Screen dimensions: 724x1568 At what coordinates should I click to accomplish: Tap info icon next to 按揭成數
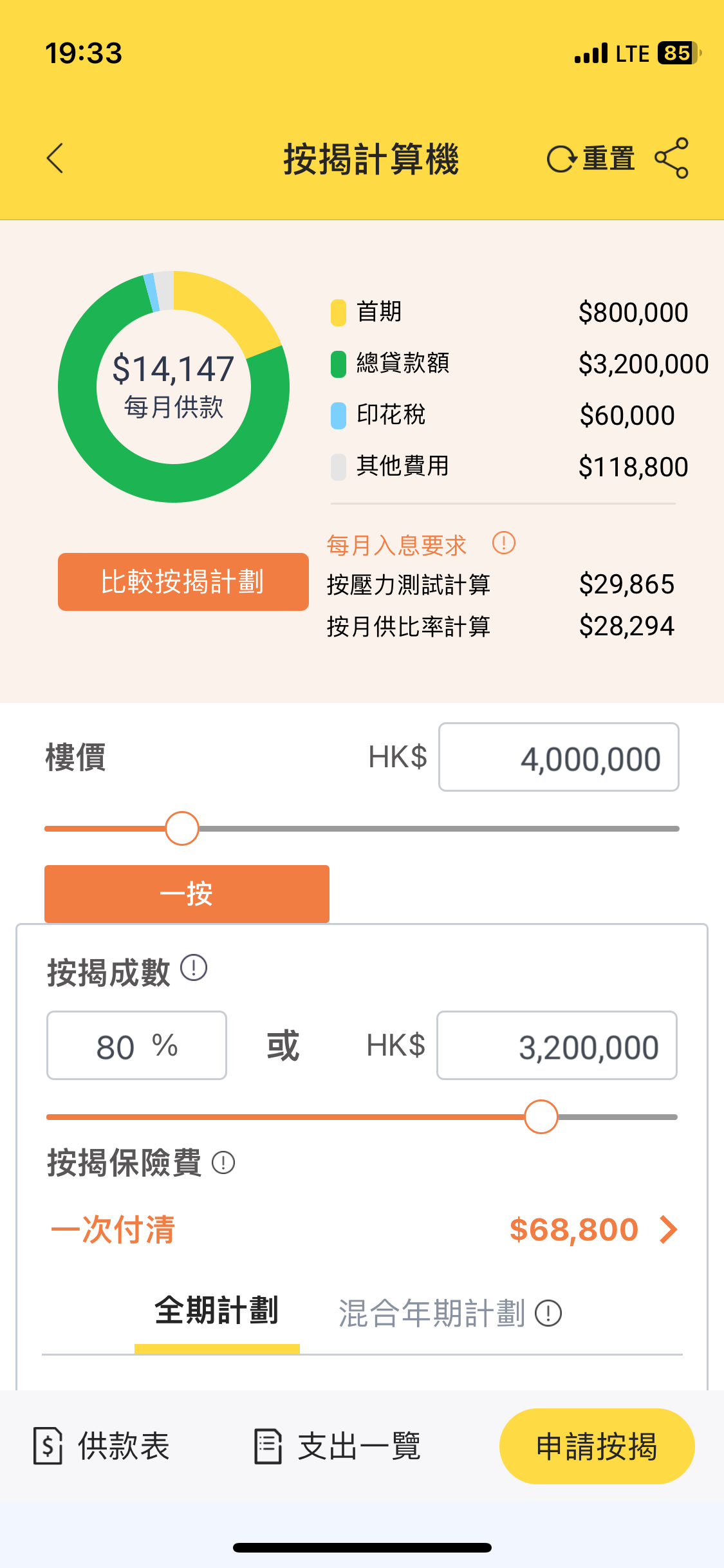click(x=194, y=967)
